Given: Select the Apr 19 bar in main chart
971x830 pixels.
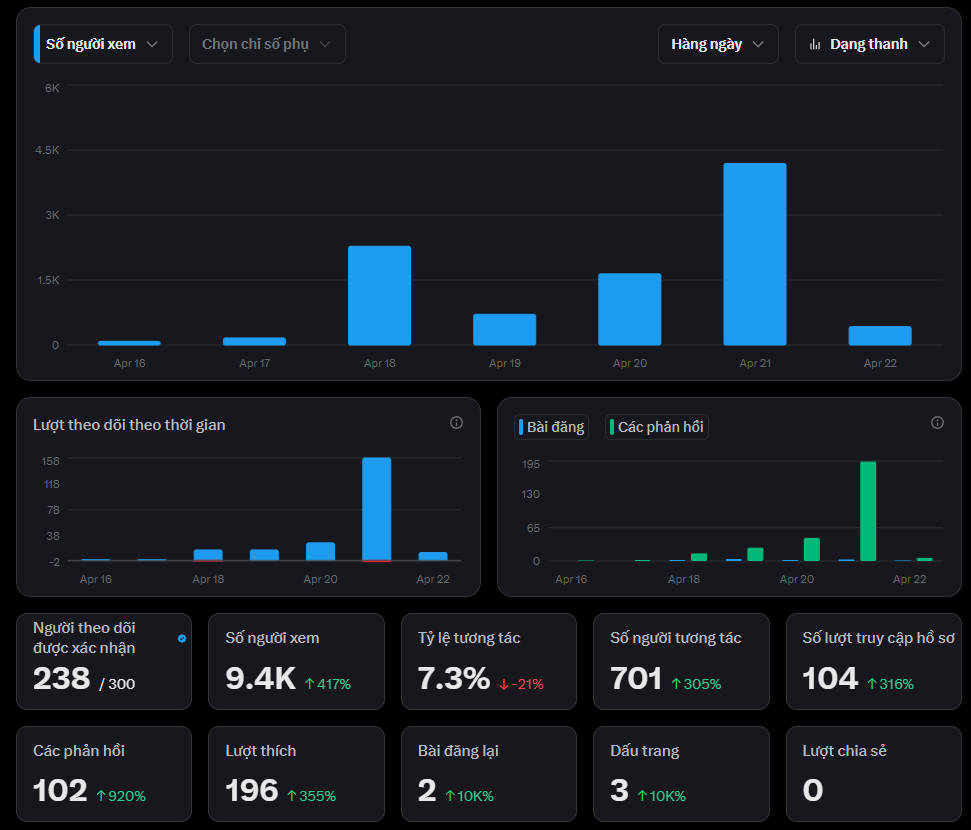Looking at the screenshot, I should [505, 330].
